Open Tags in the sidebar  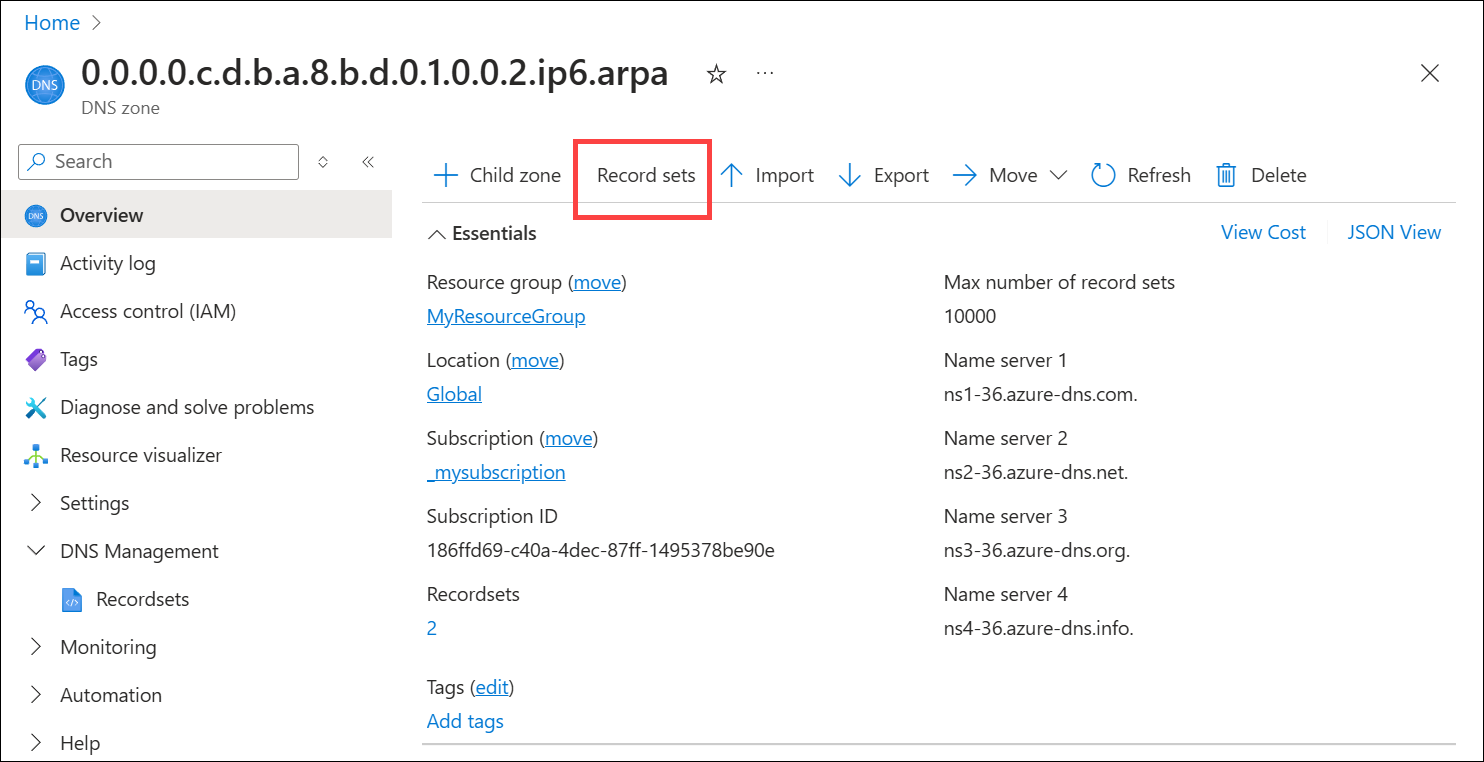coord(79,359)
